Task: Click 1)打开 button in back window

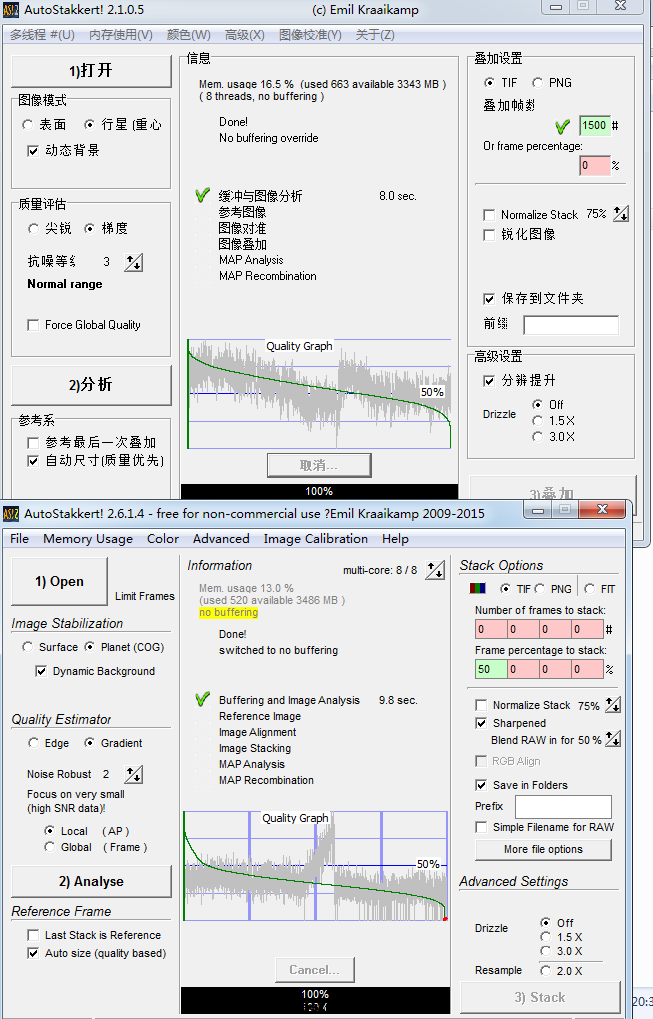Action: [91, 71]
